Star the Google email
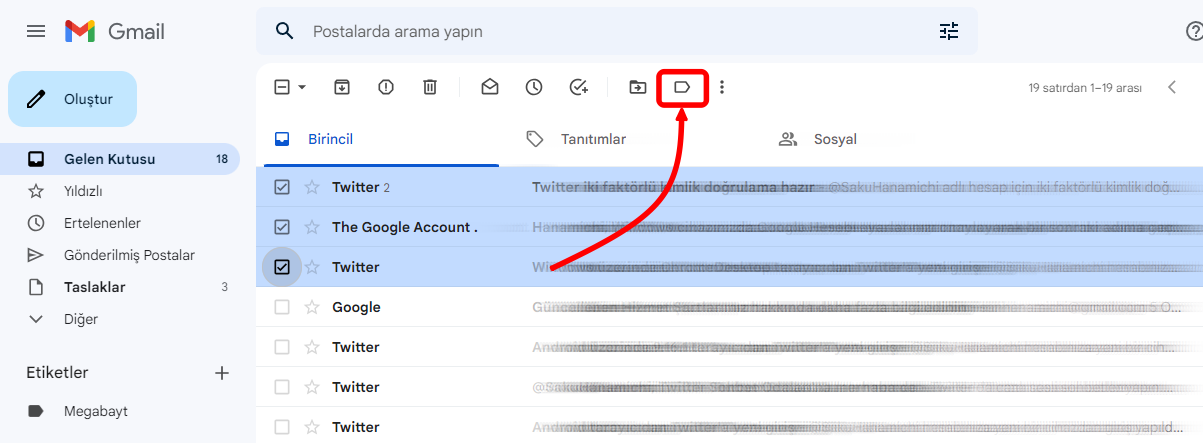1203x443 pixels. 312,307
